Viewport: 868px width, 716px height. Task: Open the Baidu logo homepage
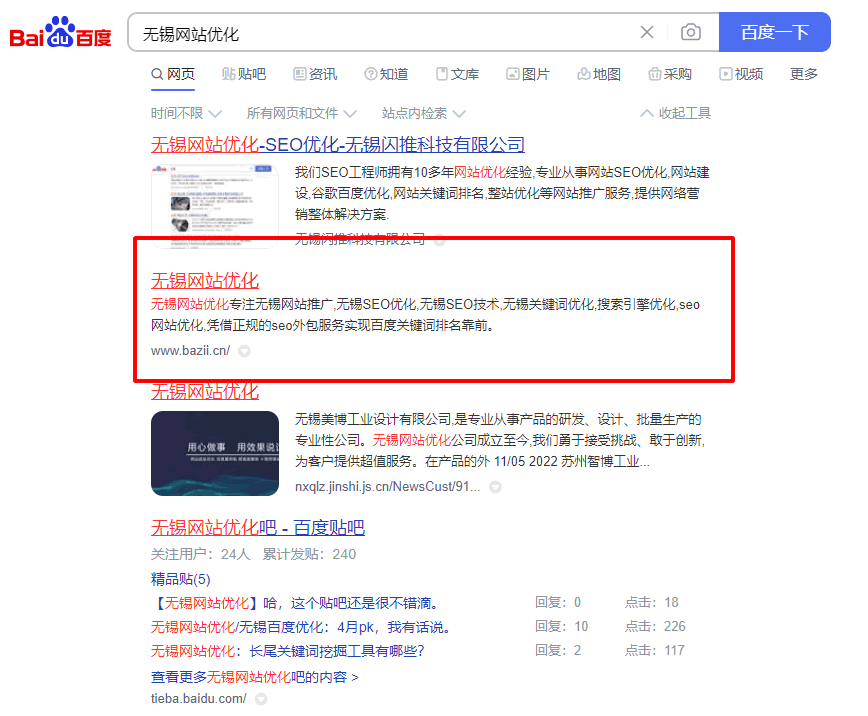click(60, 33)
